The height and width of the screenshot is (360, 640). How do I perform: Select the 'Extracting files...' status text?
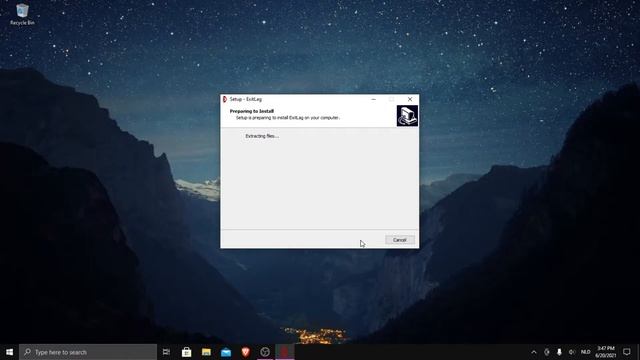click(x=262, y=136)
